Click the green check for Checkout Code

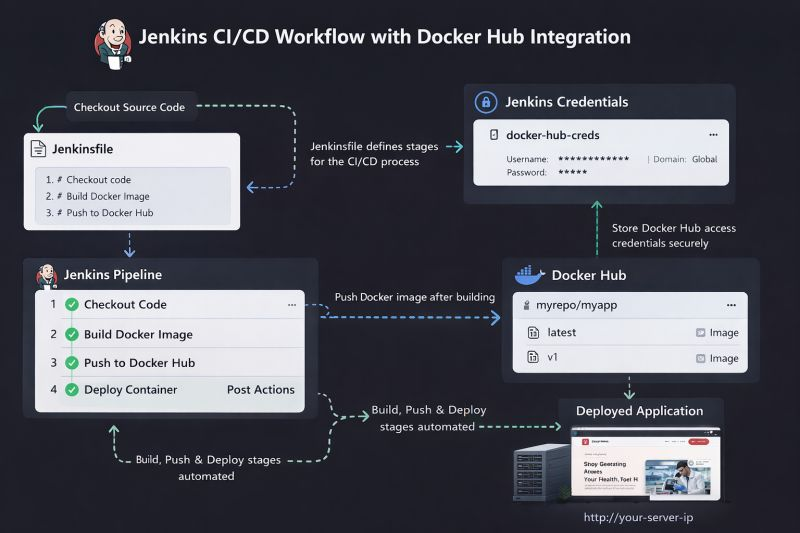[72, 304]
